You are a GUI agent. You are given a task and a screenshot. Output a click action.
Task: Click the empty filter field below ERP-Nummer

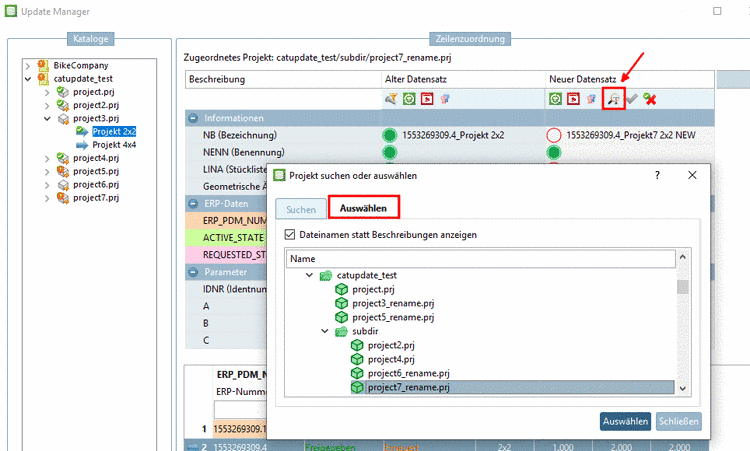(x=240, y=410)
